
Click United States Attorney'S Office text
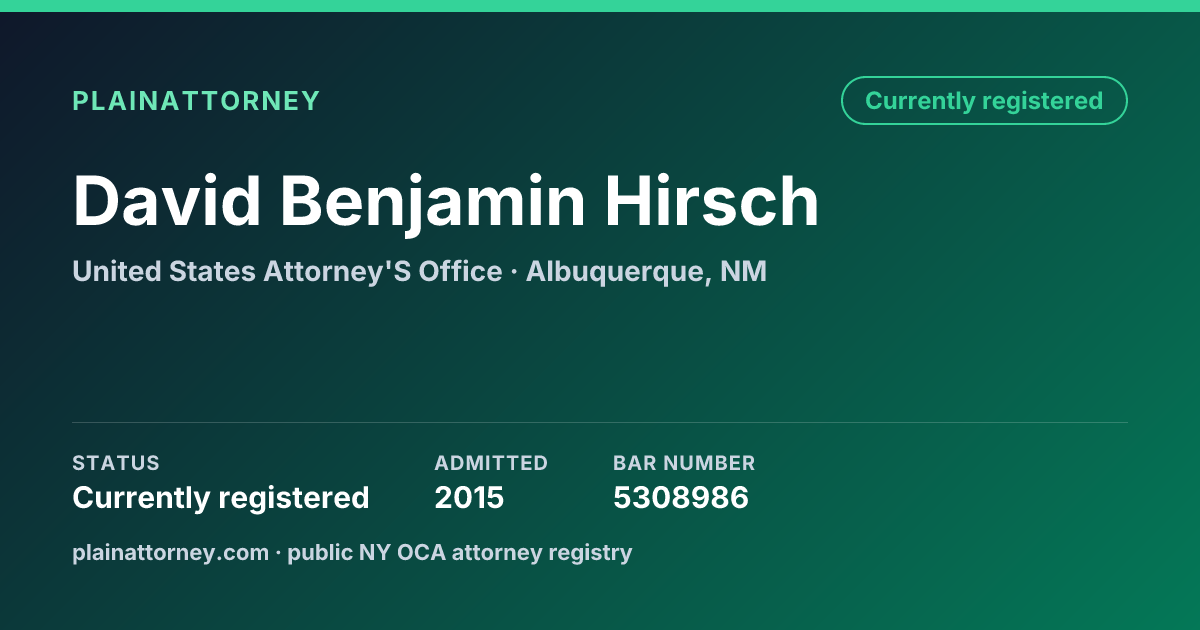point(287,271)
